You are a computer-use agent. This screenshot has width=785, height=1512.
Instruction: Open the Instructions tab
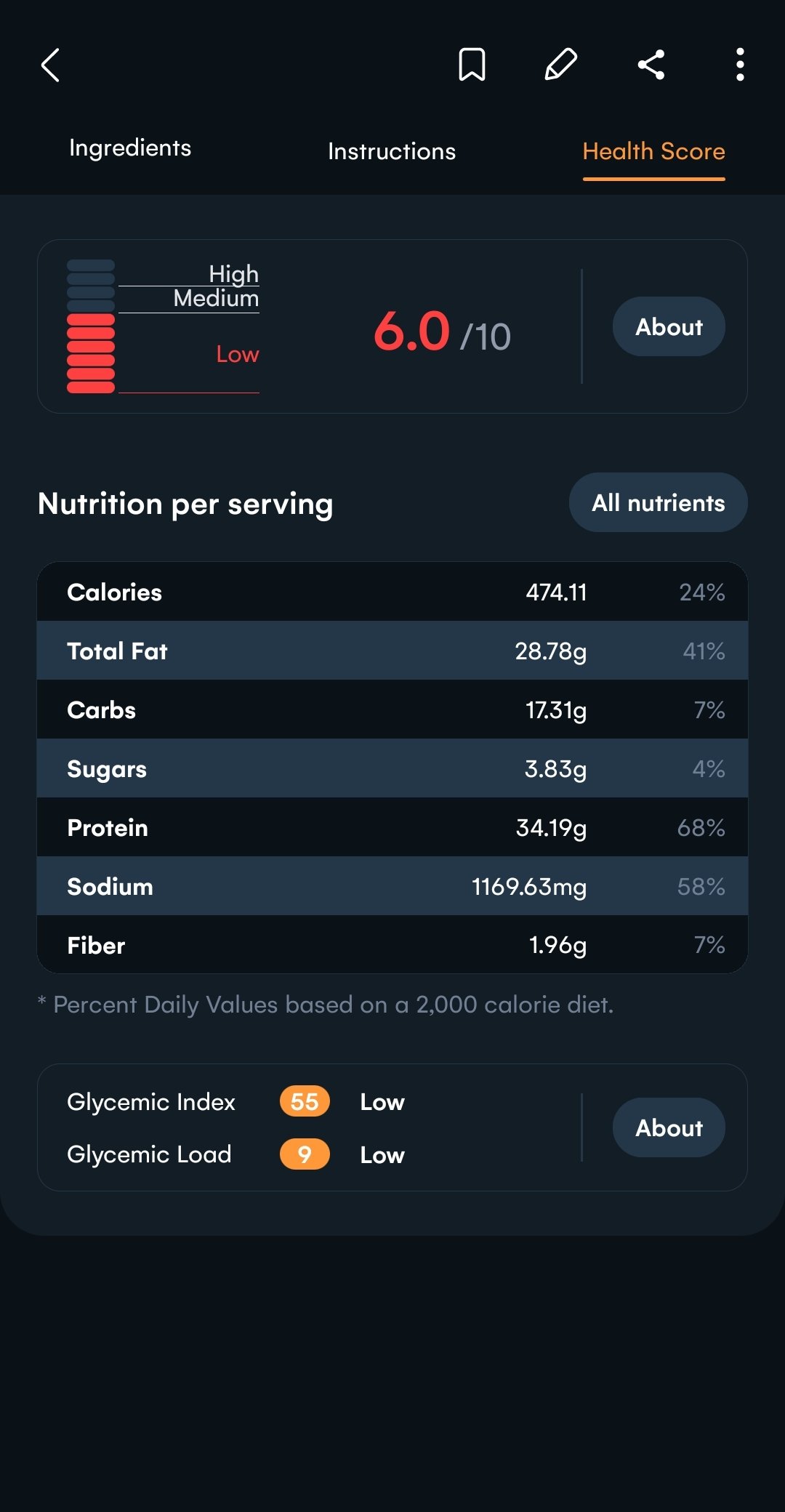[x=392, y=151]
